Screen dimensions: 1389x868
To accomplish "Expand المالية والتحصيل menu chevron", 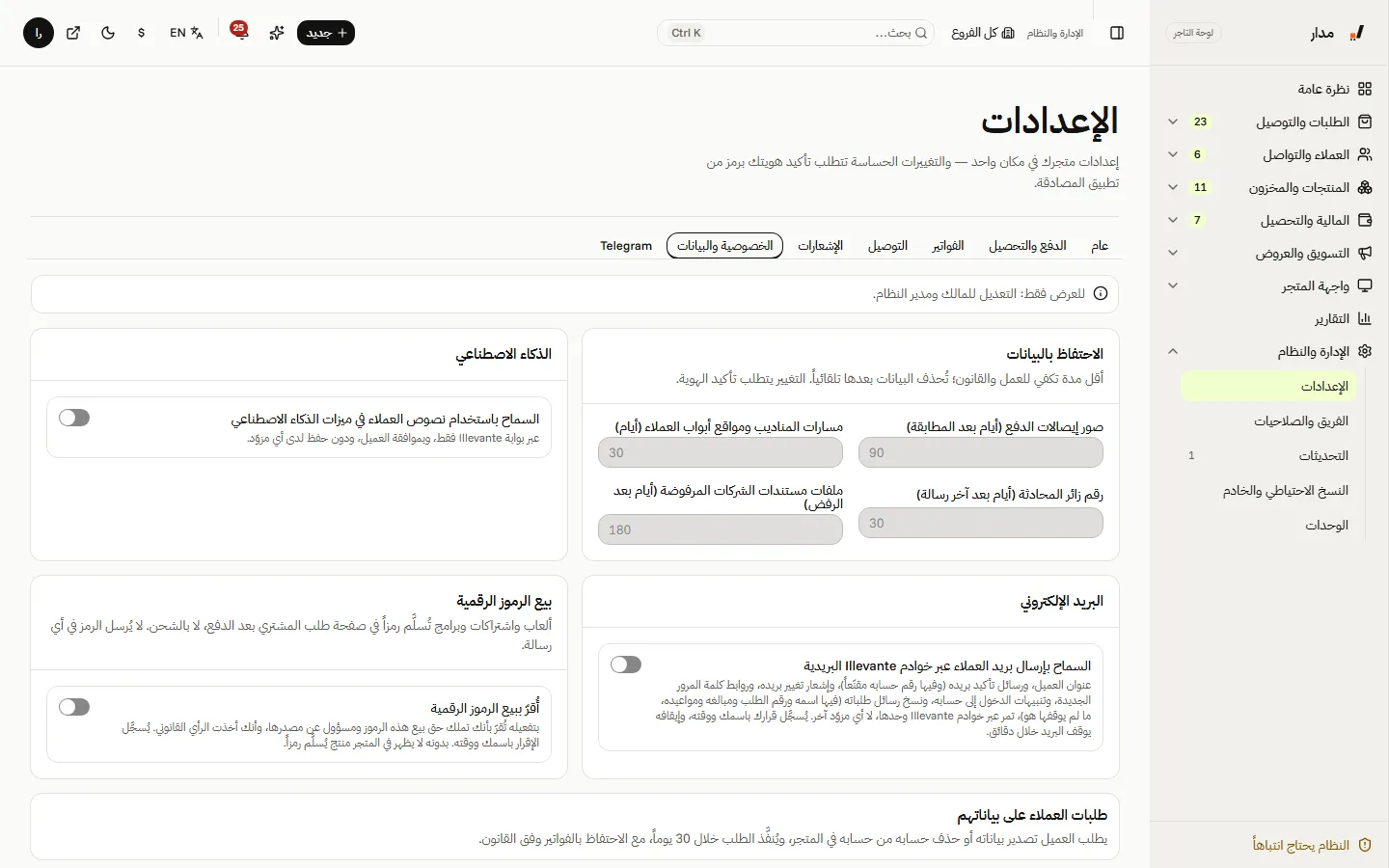I will (x=1173, y=220).
